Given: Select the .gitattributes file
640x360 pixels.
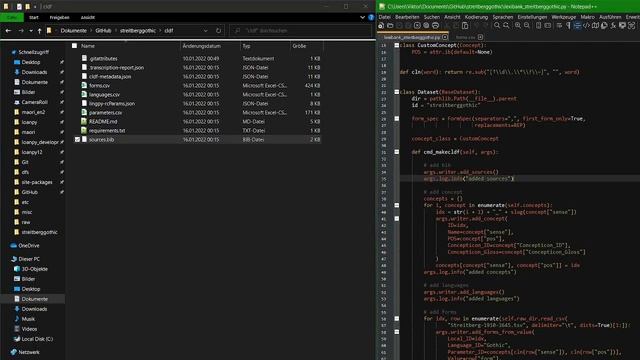Looking at the screenshot, I should click(103, 58).
